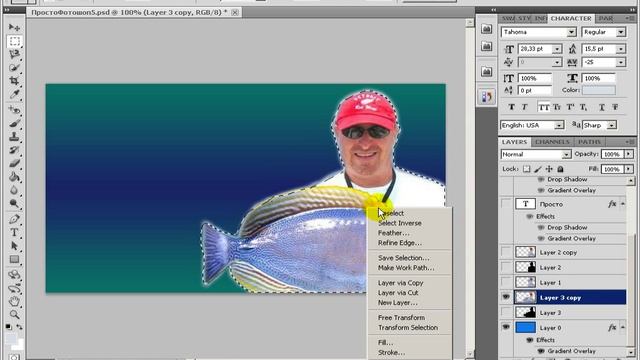Toggle Strikethrough text style

coord(615,107)
